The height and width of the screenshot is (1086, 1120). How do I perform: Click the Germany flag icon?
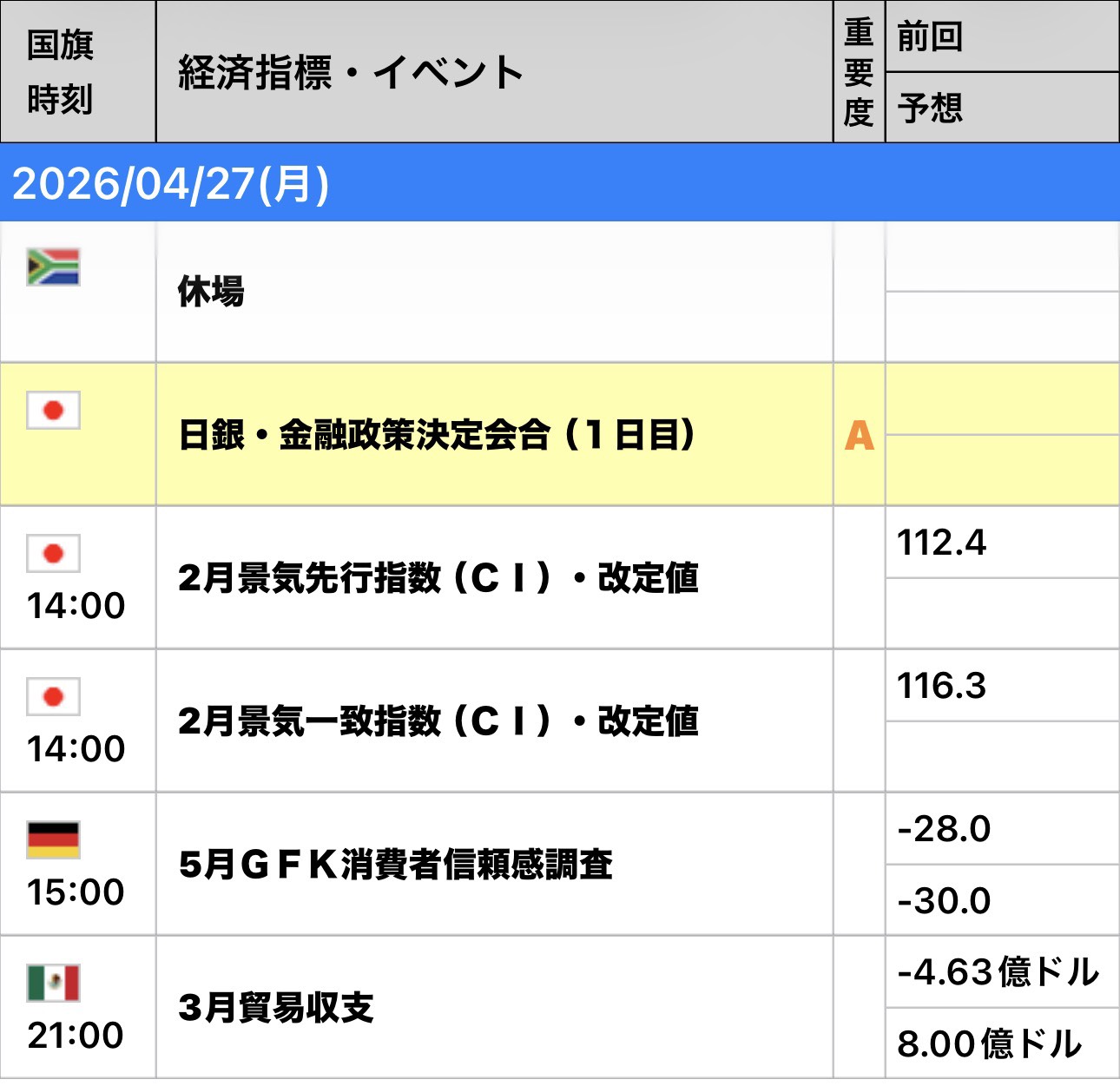(53, 839)
